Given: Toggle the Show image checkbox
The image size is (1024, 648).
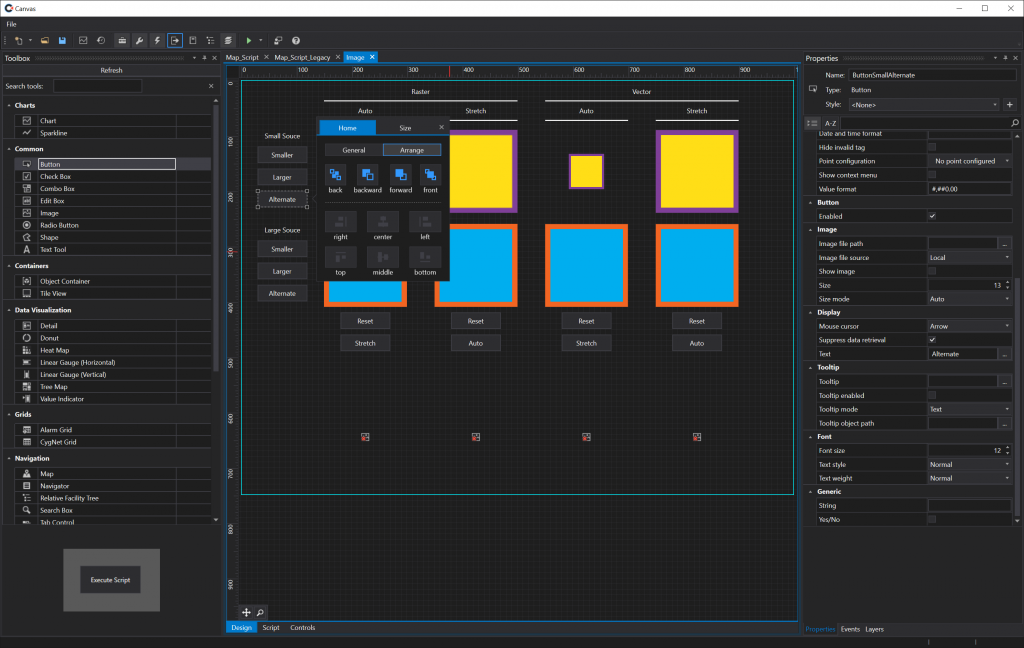Looking at the screenshot, I should tap(932, 271).
